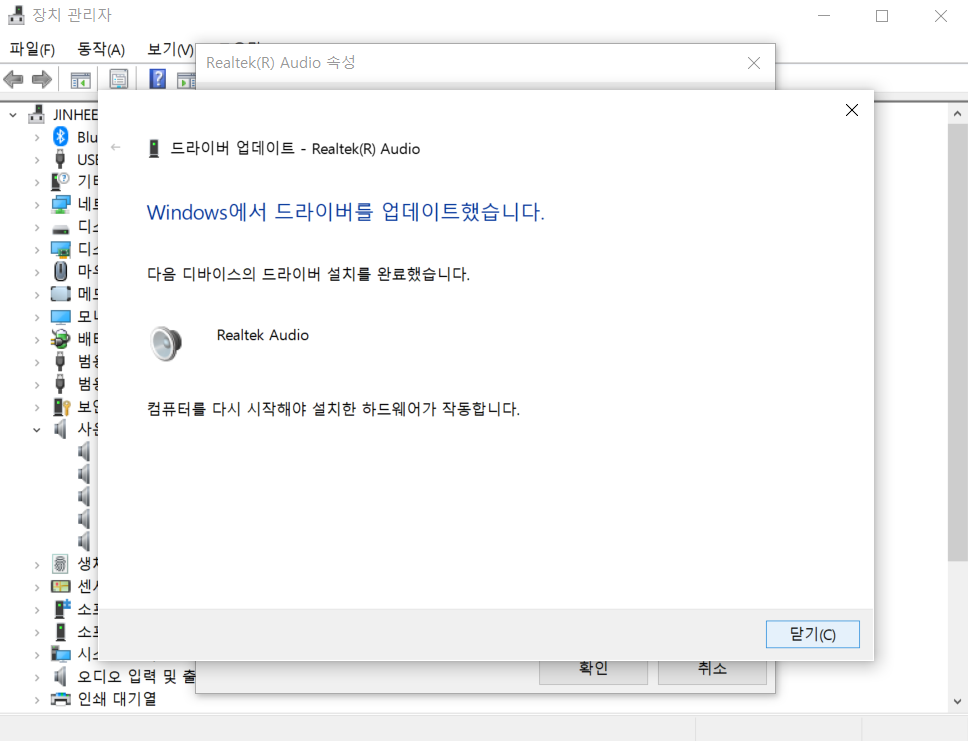Screen dimensions: 968x741
Task: Select the Bluetooth icon in device tree
Action: pos(60,136)
